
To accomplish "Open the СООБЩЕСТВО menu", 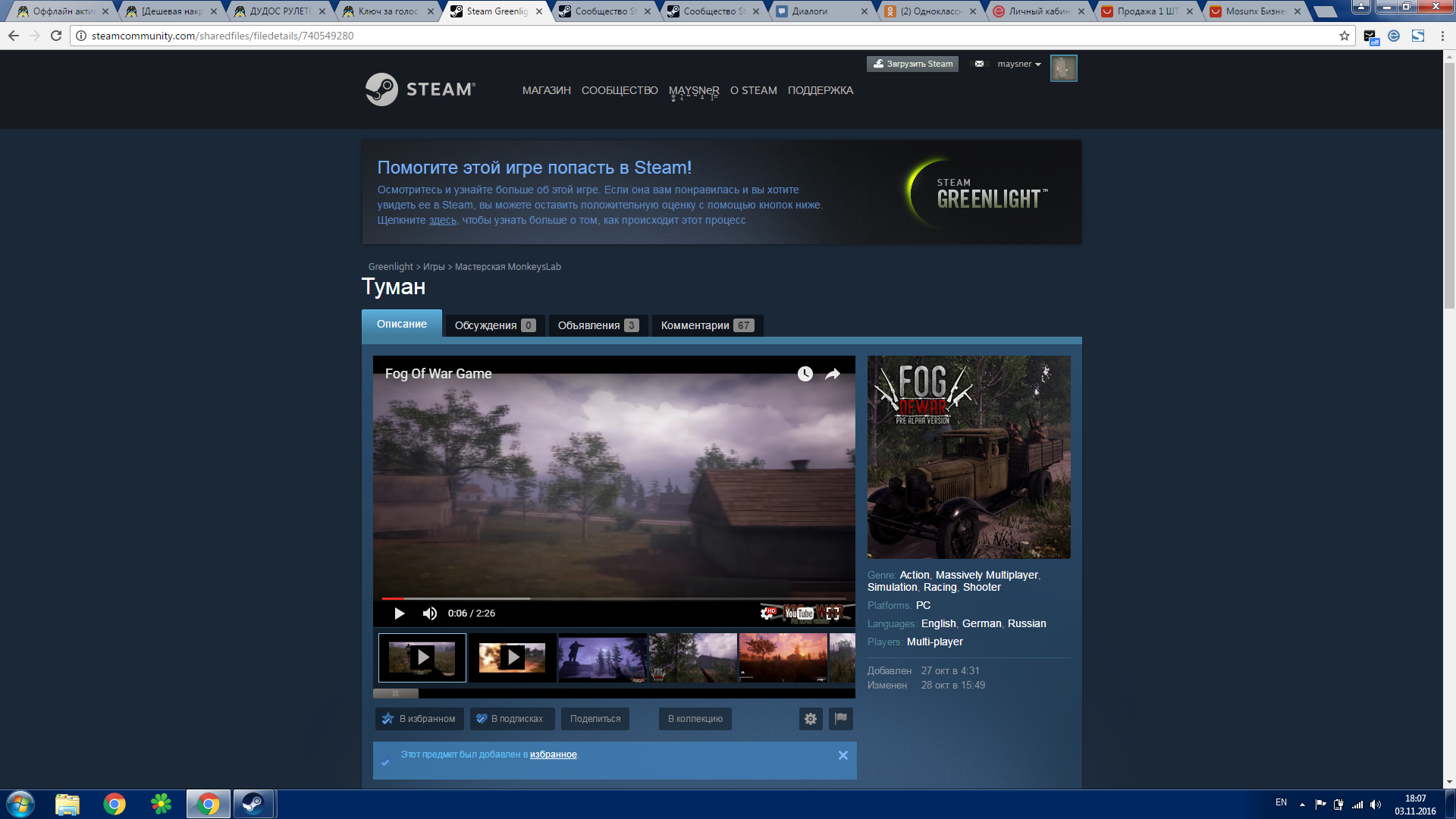I will click(620, 90).
